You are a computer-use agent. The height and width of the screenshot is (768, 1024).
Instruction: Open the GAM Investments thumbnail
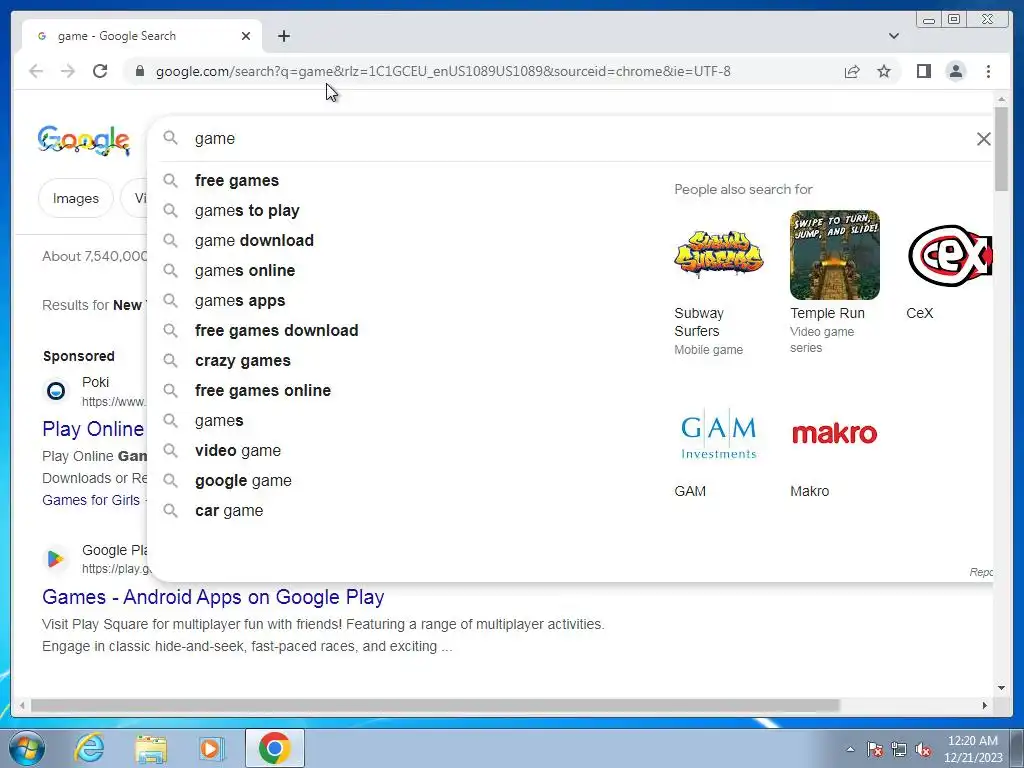(x=718, y=434)
